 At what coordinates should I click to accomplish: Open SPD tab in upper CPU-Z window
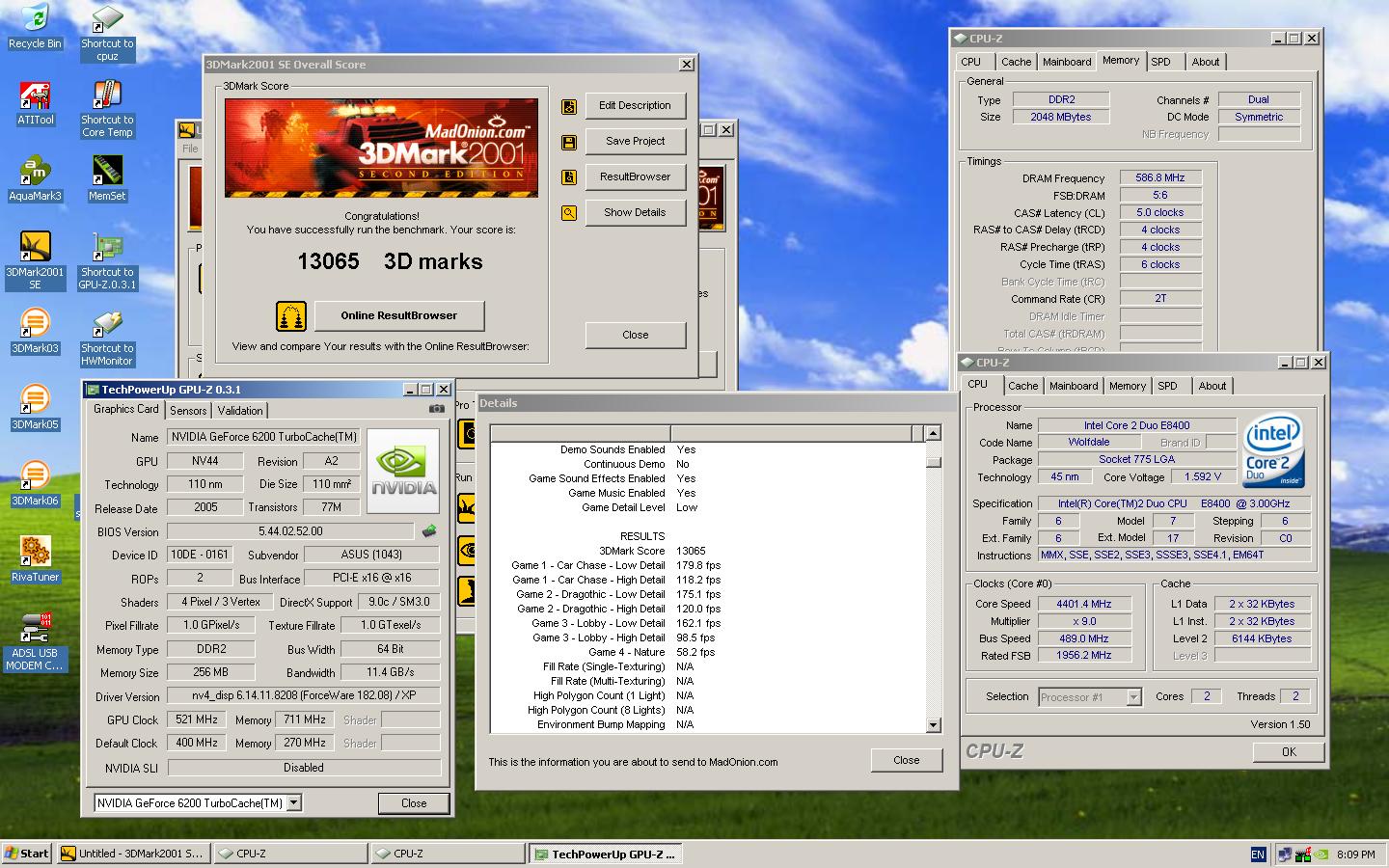[1161, 62]
